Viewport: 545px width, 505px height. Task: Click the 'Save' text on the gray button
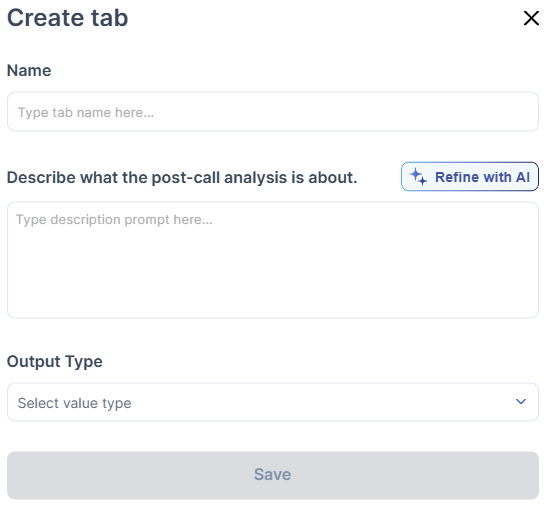click(272, 474)
